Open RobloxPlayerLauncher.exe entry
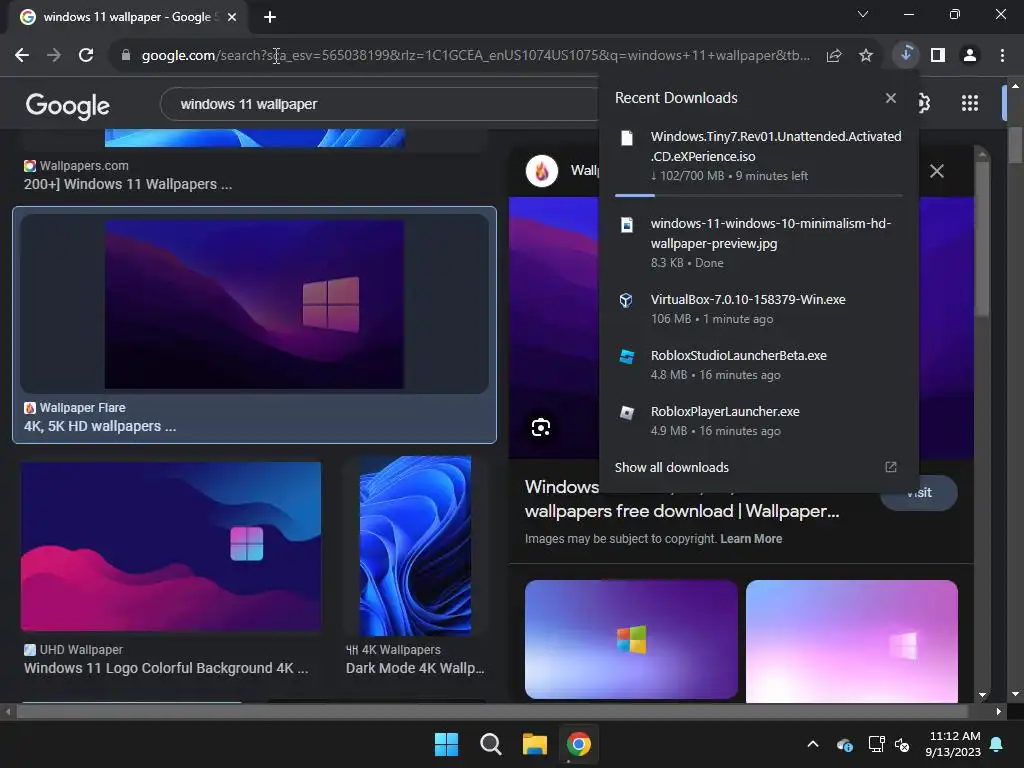 coord(759,421)
